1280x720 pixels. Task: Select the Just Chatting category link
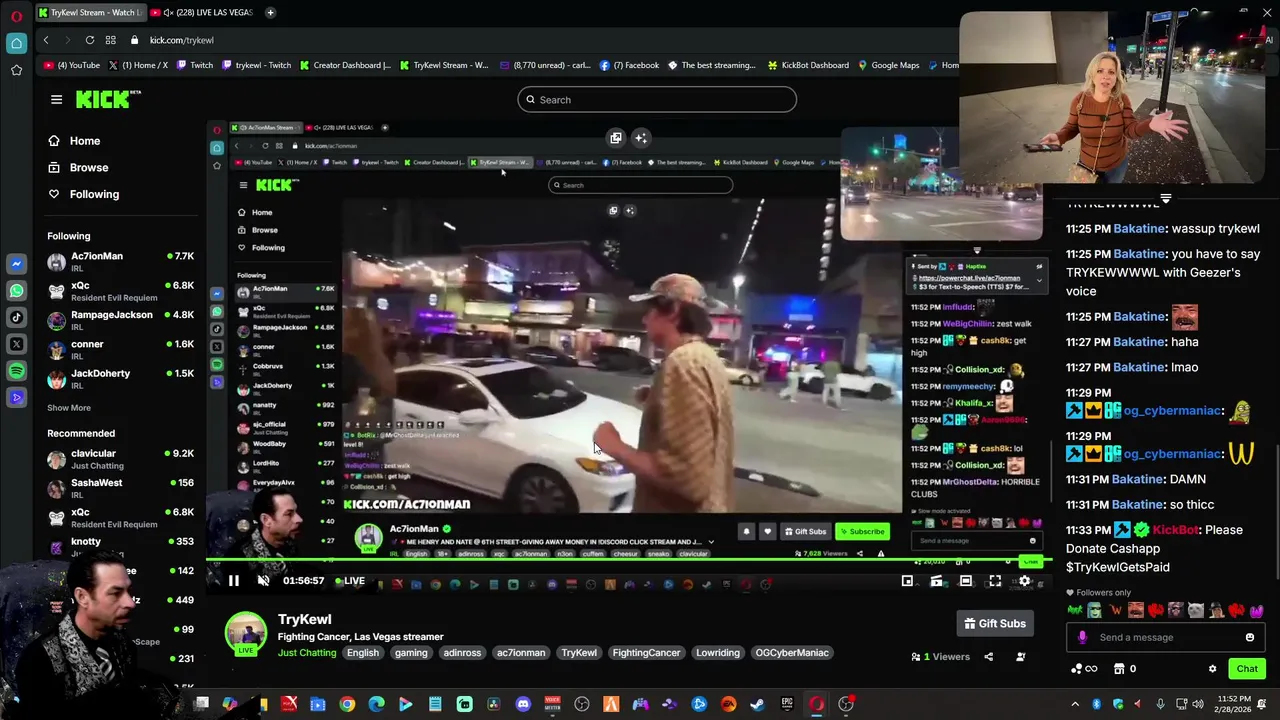point(307,653)
